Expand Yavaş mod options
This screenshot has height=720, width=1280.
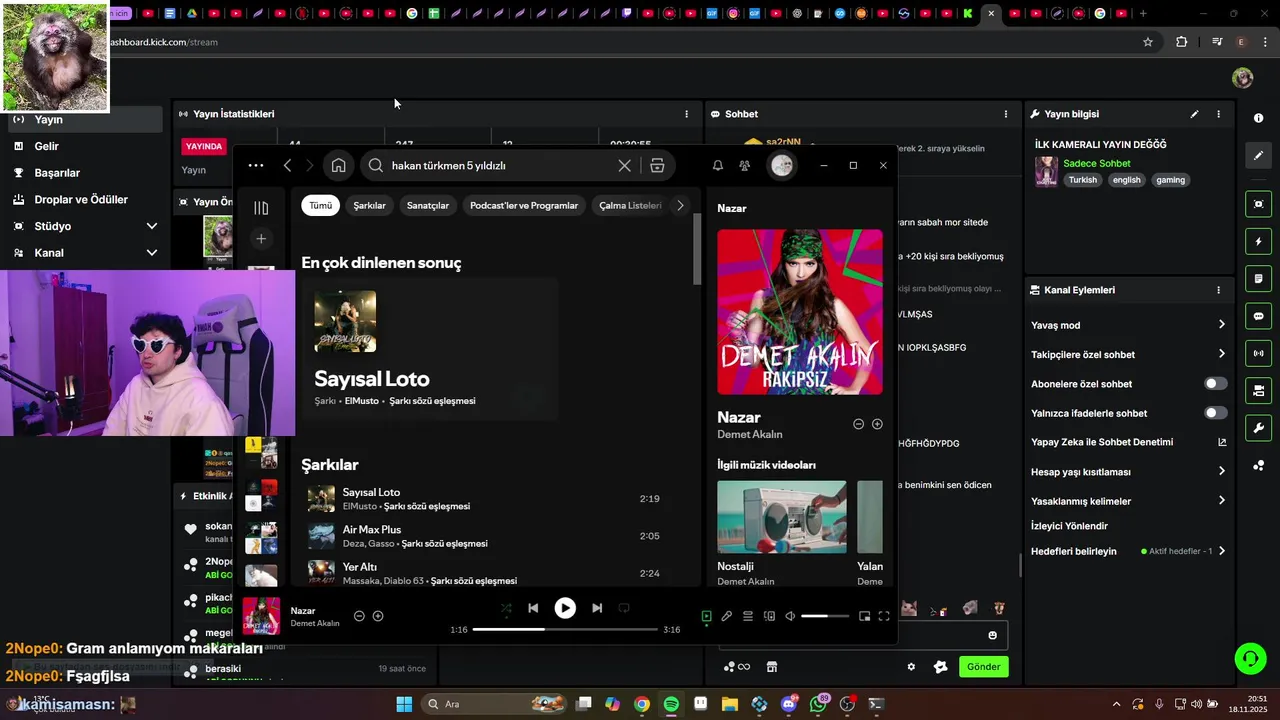[x=1221, y=325]
